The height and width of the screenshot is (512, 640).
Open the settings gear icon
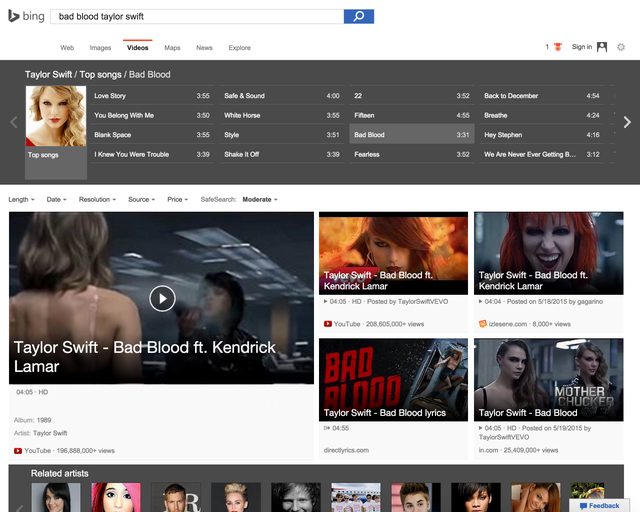(x=621, y=47)
